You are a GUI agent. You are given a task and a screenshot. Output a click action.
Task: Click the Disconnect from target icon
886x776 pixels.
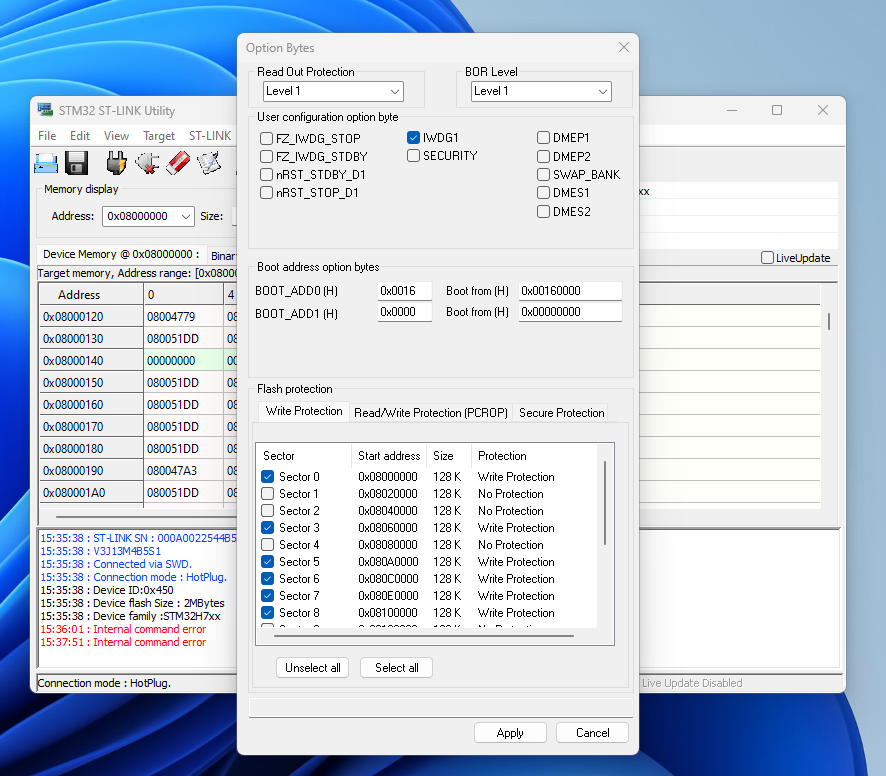(147, 161)
